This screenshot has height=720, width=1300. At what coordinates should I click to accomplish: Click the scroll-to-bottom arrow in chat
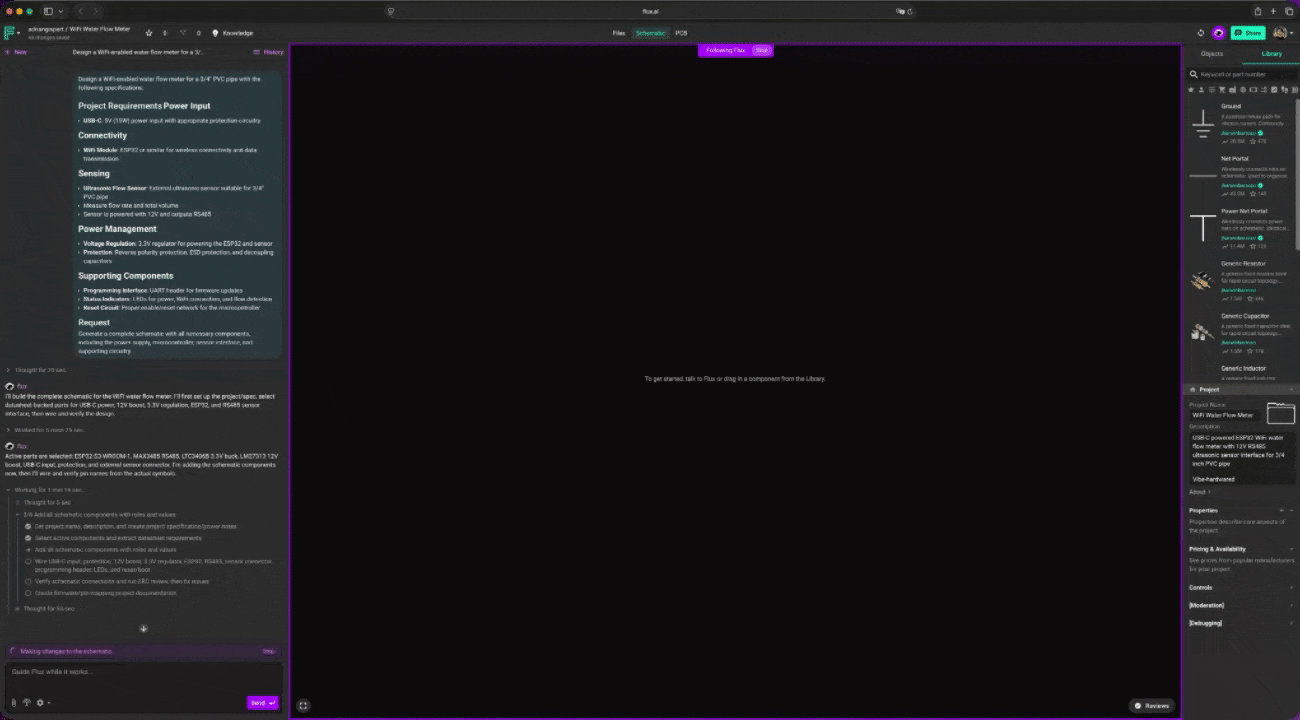pyautogui.click(x=143, y=629)
